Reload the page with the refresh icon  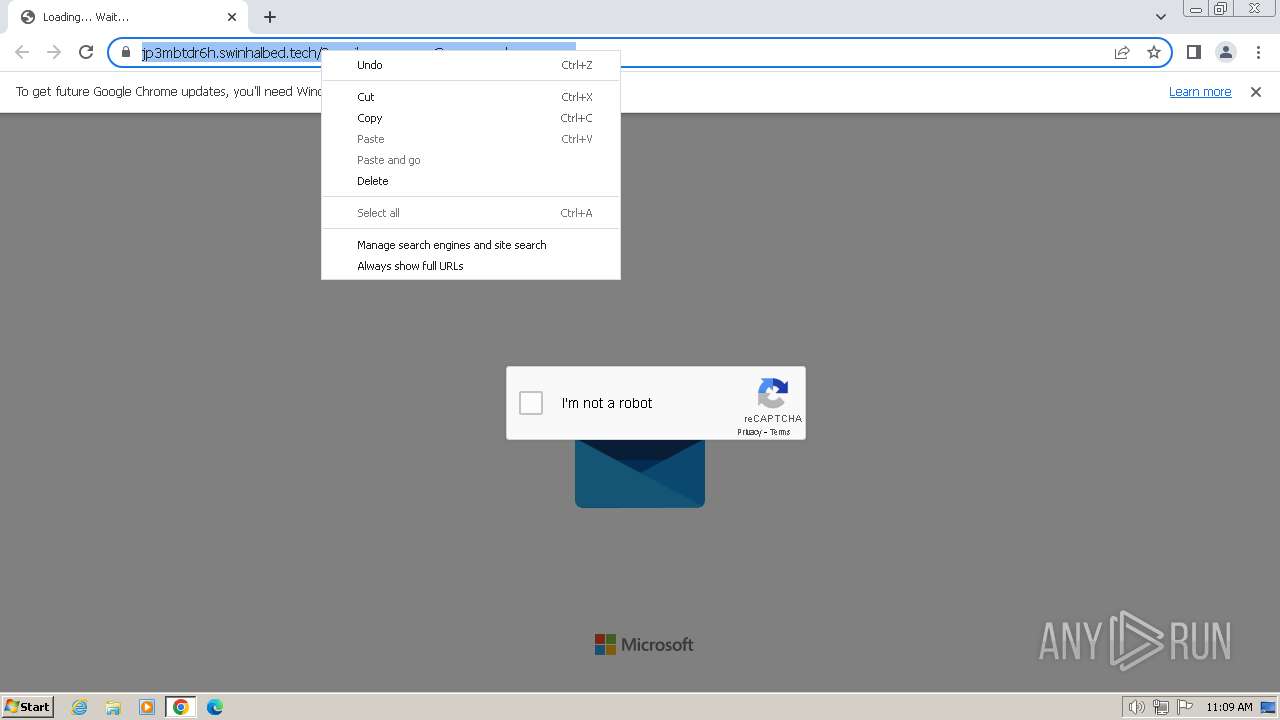coord(86,52)
